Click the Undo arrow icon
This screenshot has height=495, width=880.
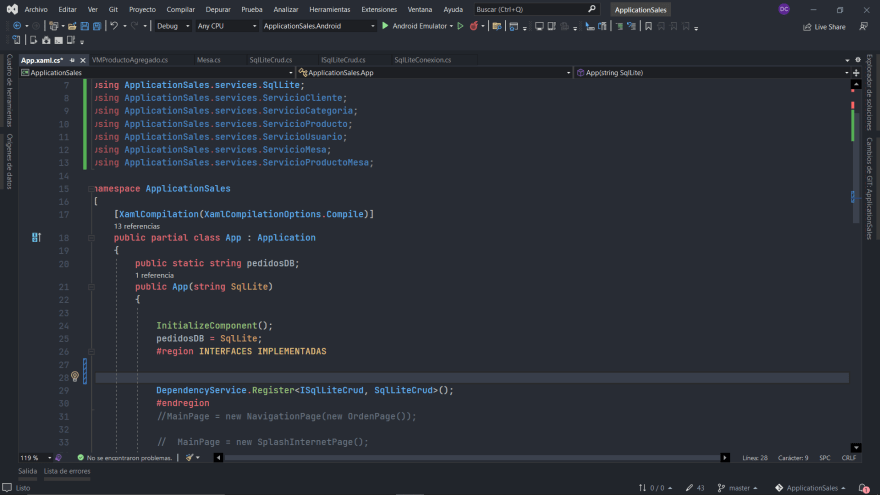pyautogui.click(x=114, y=26)
